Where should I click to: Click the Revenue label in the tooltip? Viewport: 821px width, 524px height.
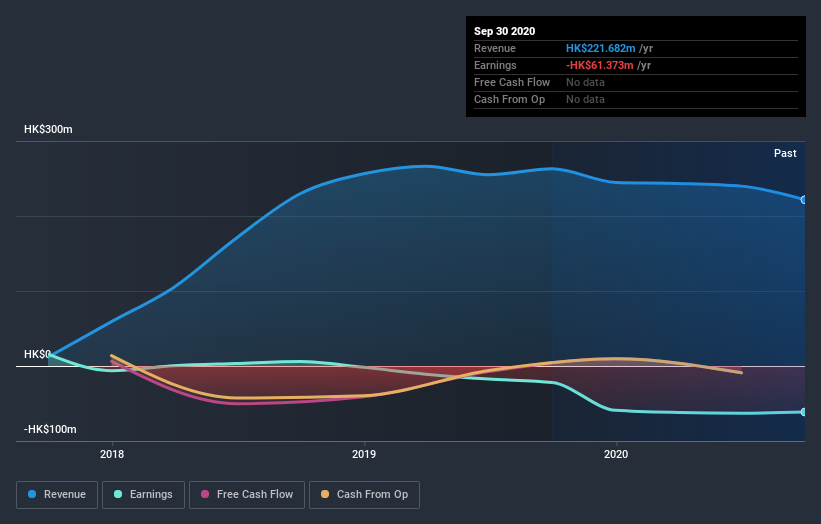(x=495, y=48)
